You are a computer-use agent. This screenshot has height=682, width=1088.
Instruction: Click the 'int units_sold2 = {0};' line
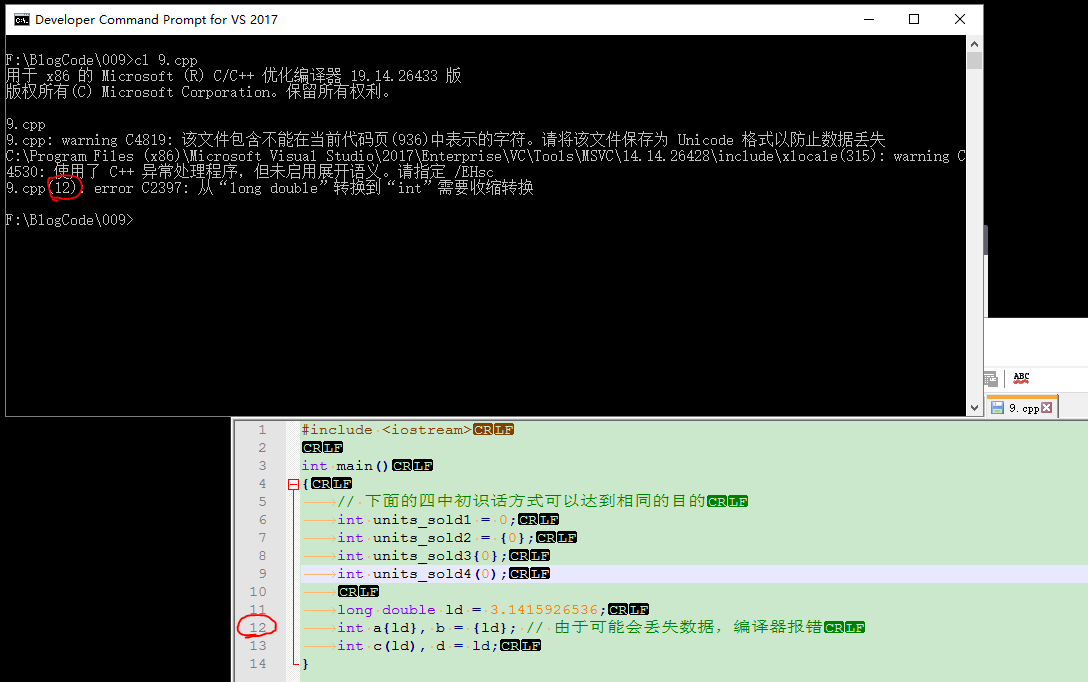click(436, 538)
